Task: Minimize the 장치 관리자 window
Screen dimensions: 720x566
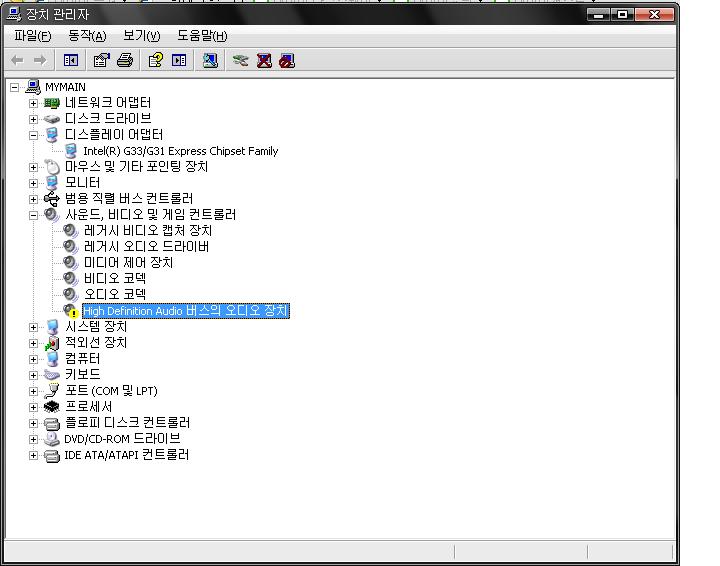Action: [x=598, y=15]
